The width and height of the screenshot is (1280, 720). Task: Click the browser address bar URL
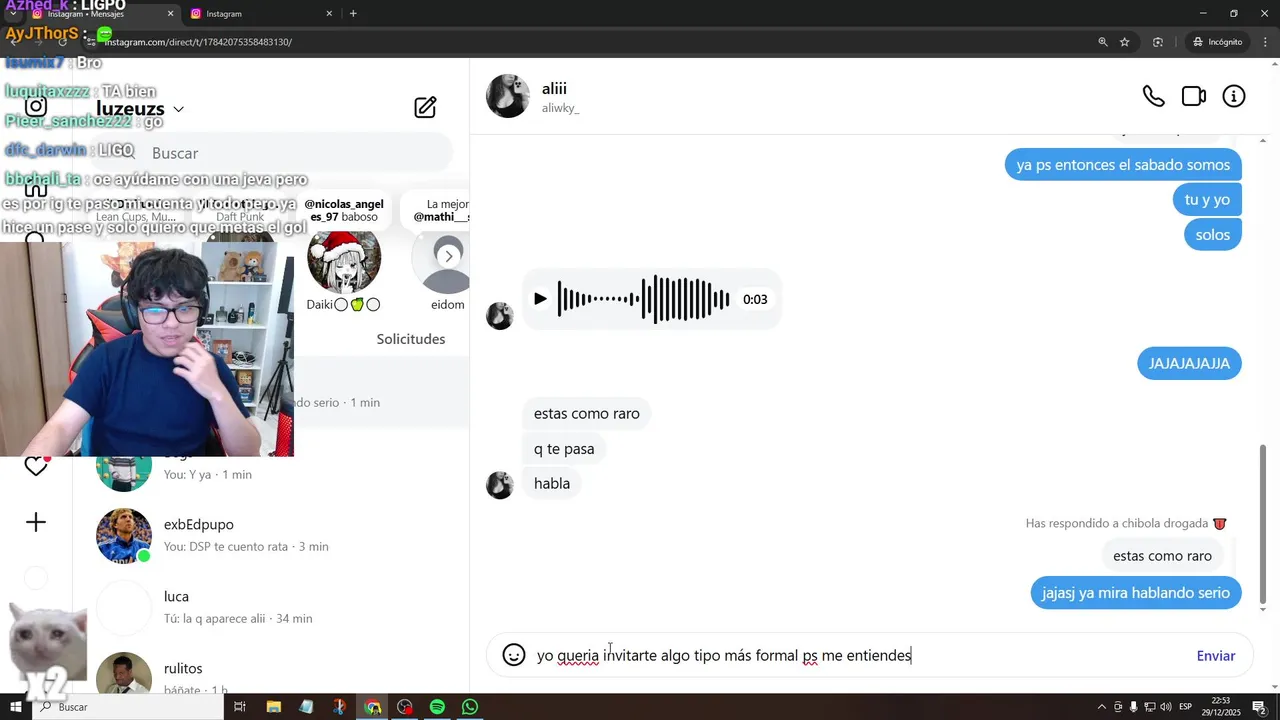click(198, 42)
